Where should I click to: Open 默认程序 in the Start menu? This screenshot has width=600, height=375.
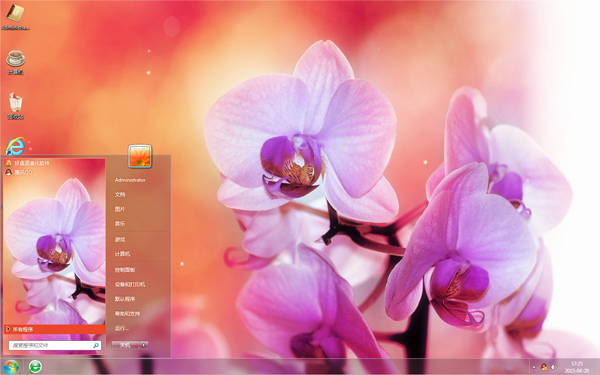pos(125,299)
